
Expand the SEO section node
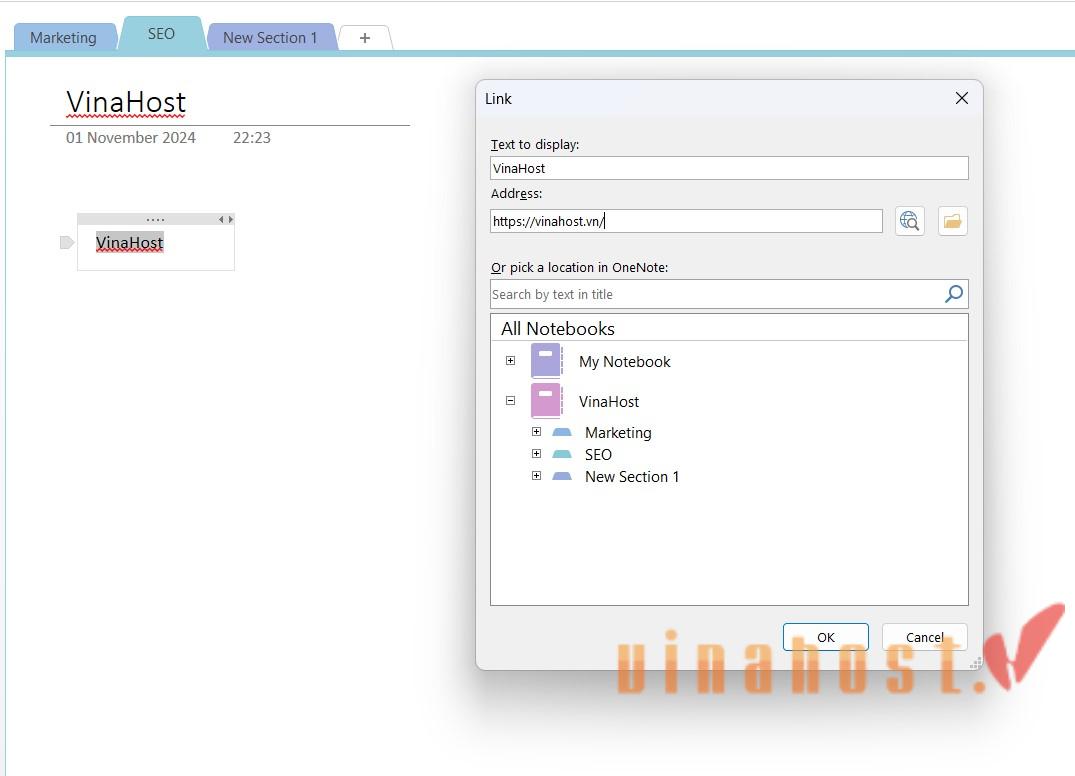click(x=537, y=454)
